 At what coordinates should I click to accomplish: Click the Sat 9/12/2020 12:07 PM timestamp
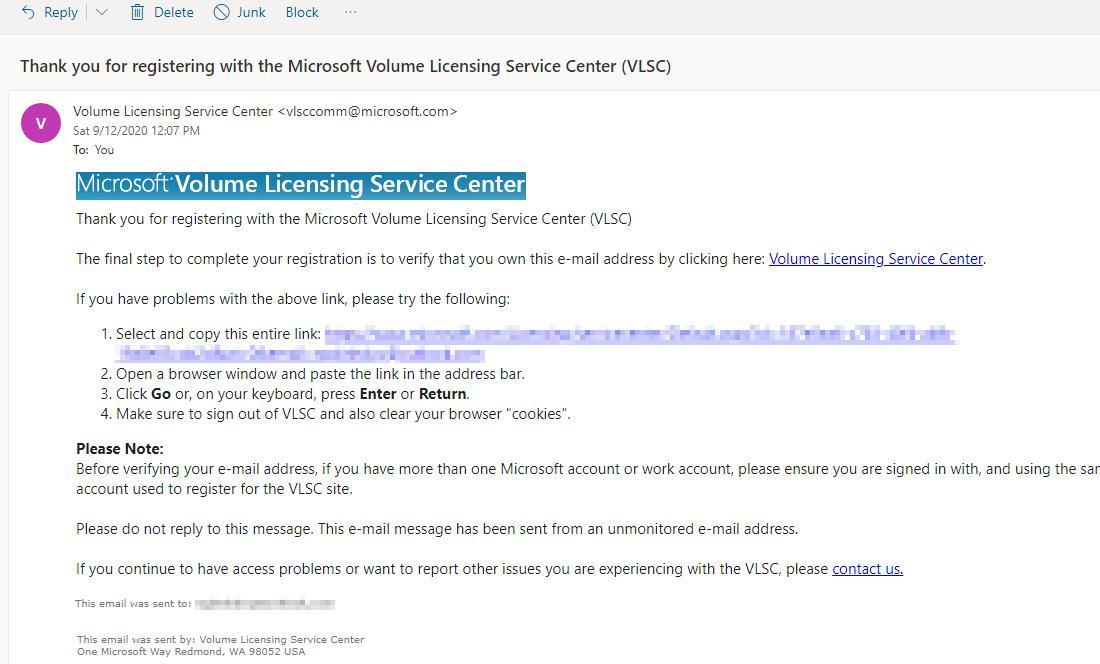coord(136,130)
